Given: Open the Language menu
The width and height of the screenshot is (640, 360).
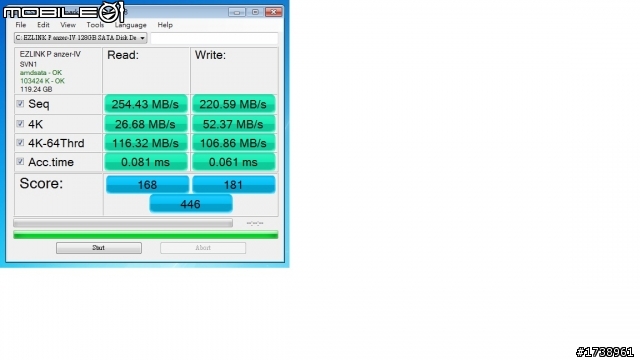Looking at the screenshot, I should [131, 25].
